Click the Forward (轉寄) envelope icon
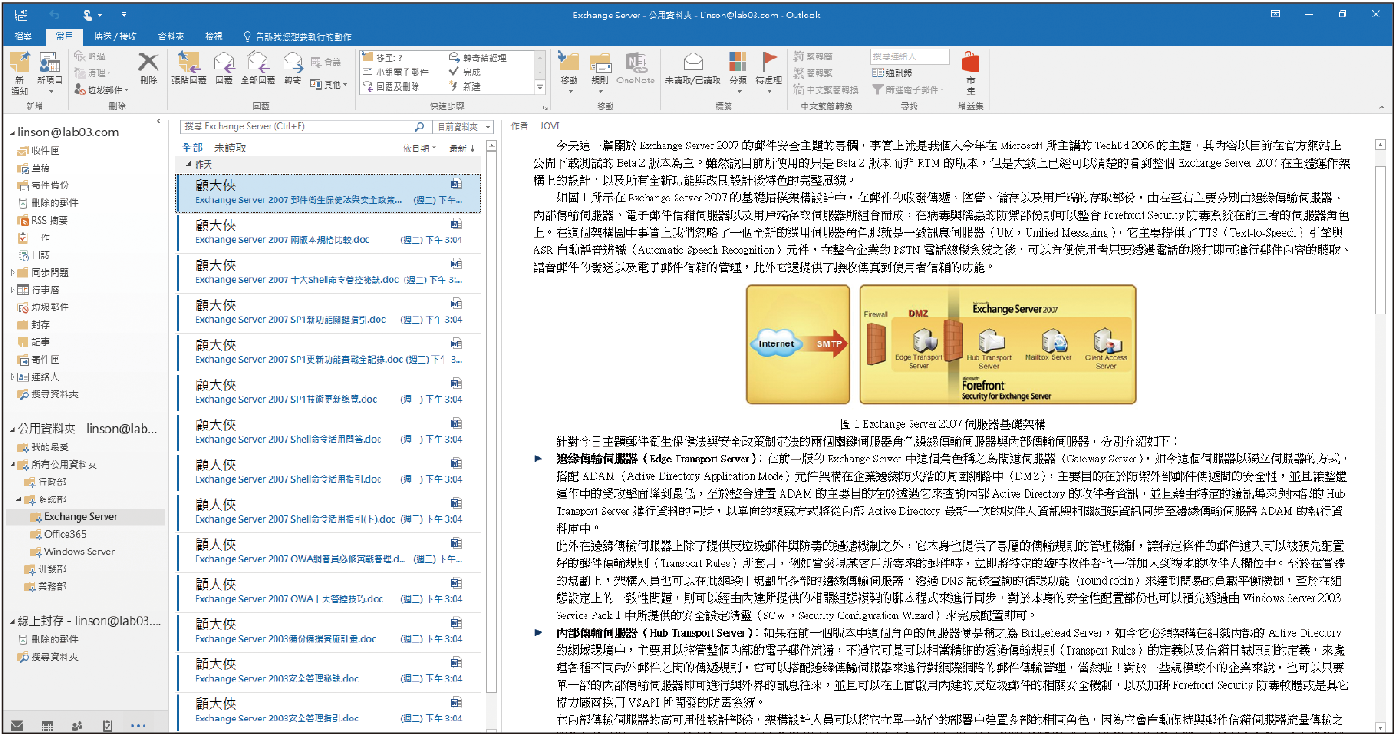 coord(292,64)
